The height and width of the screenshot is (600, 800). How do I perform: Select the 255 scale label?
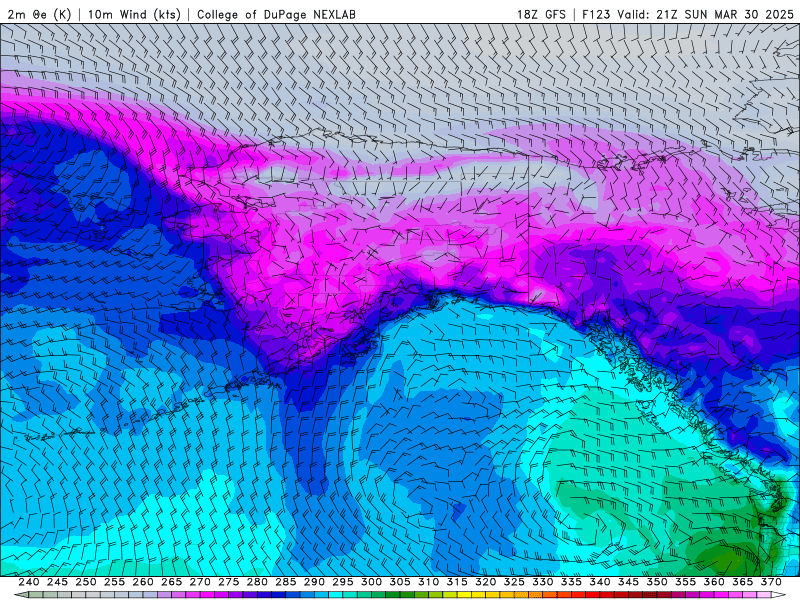114,582
